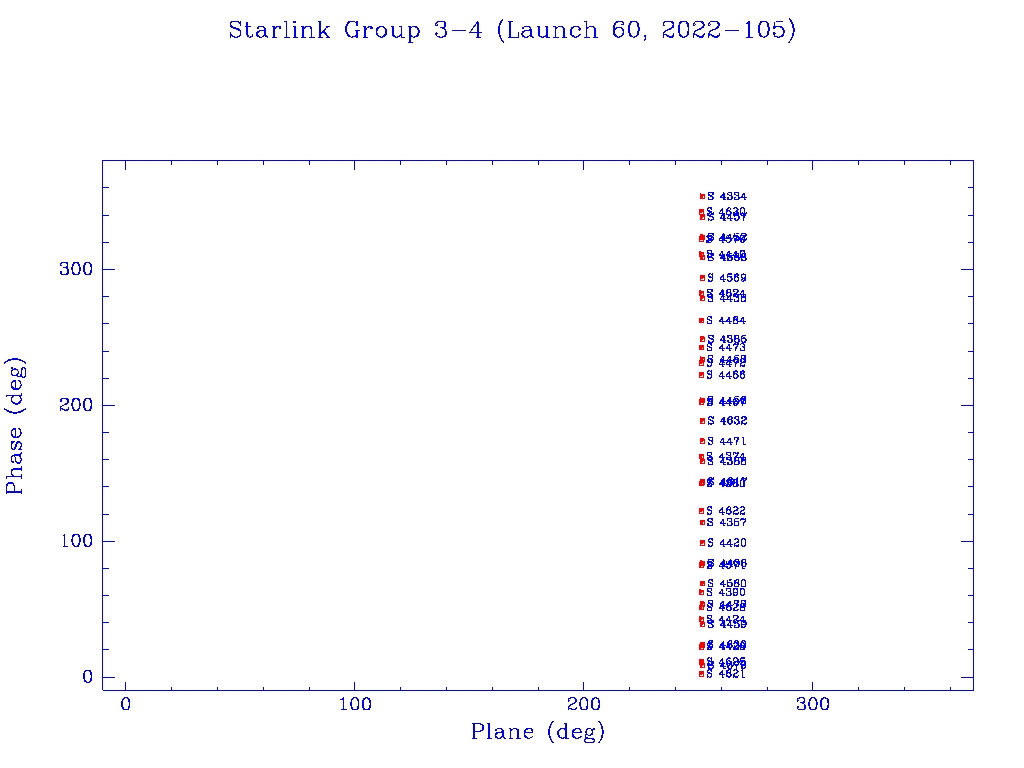Image resolution: width=1024 pixels, height=768 pixels.
Task: Click the S 4560 satellite label
Action: [x=727, y=583]
